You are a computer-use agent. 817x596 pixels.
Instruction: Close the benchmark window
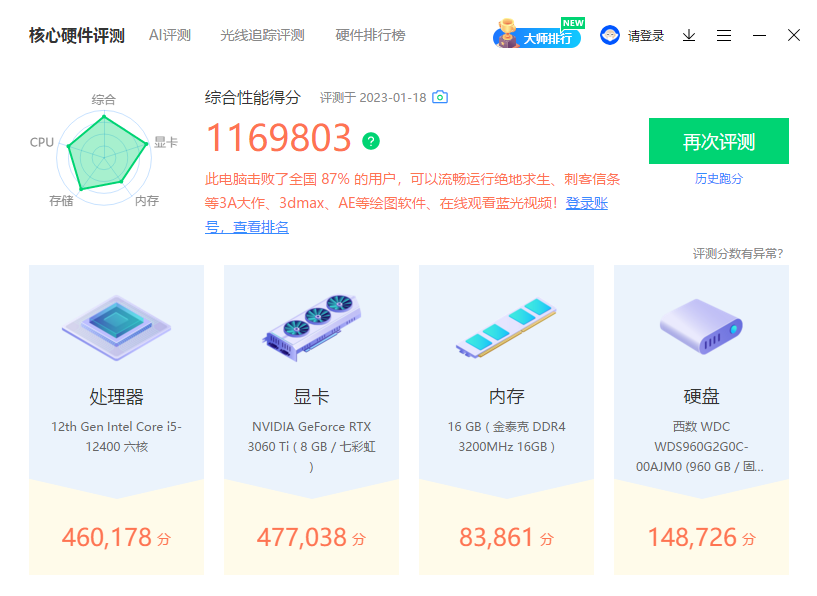pos(794,35)
